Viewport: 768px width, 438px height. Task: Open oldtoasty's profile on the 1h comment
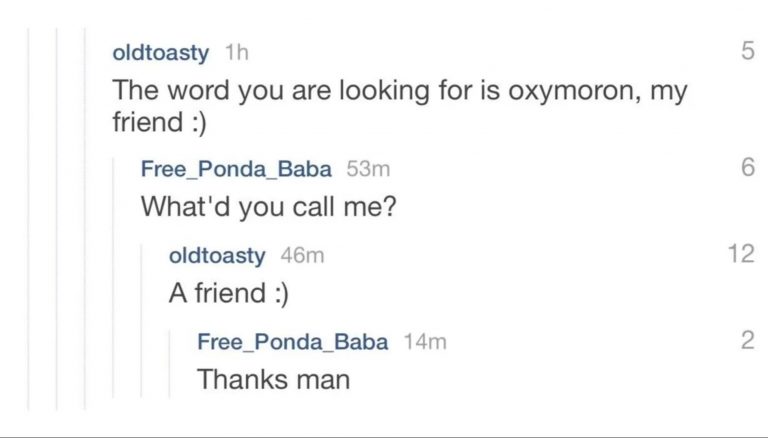[161, 52]
